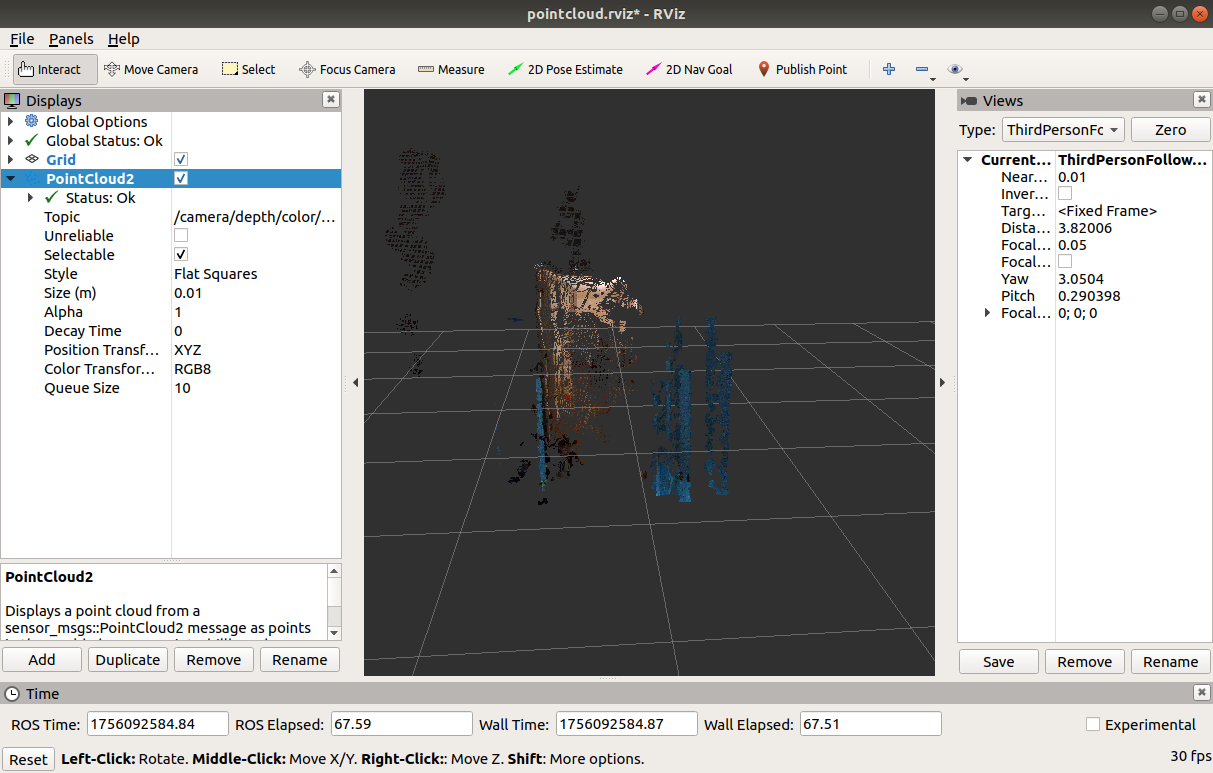Activate the 2D Nav Goal tool

click(690, 69)
